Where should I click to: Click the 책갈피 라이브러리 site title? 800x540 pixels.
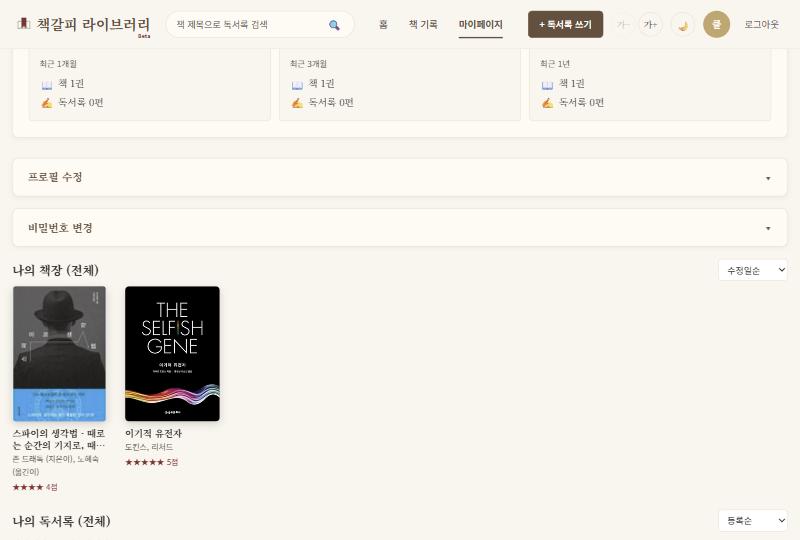click(93, 24)
